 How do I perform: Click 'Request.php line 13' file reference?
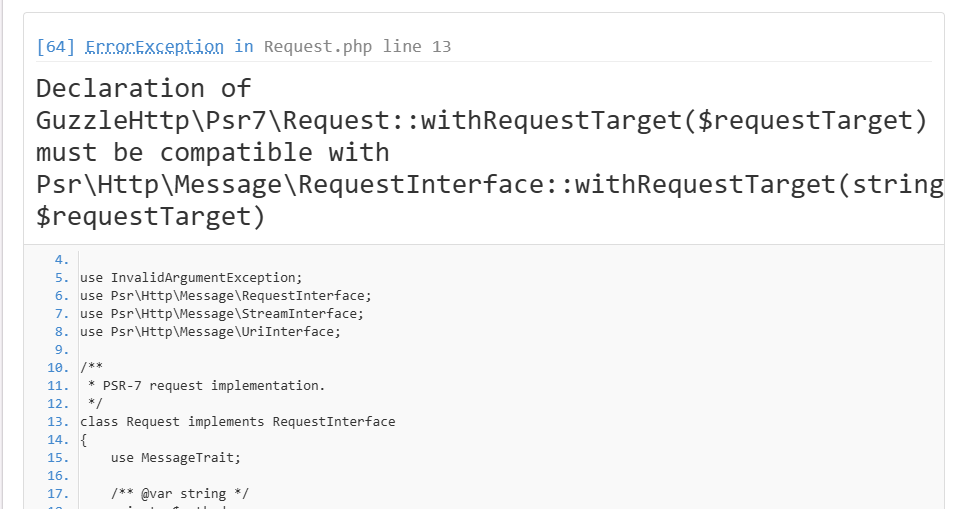pos(358,47)
